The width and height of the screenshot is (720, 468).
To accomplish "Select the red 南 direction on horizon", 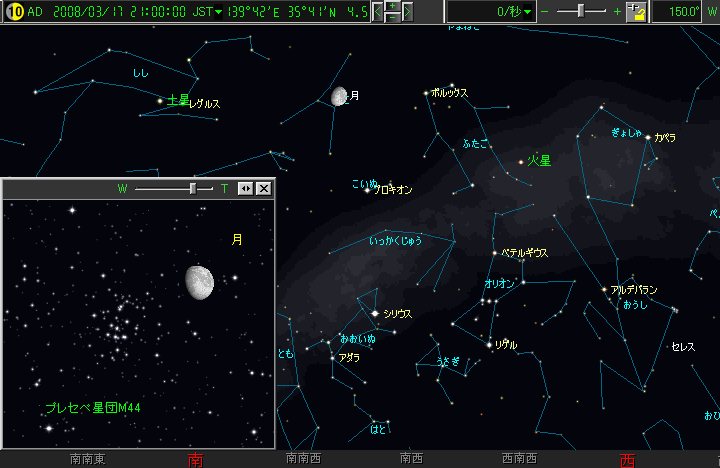I will (x=196, y=459).
